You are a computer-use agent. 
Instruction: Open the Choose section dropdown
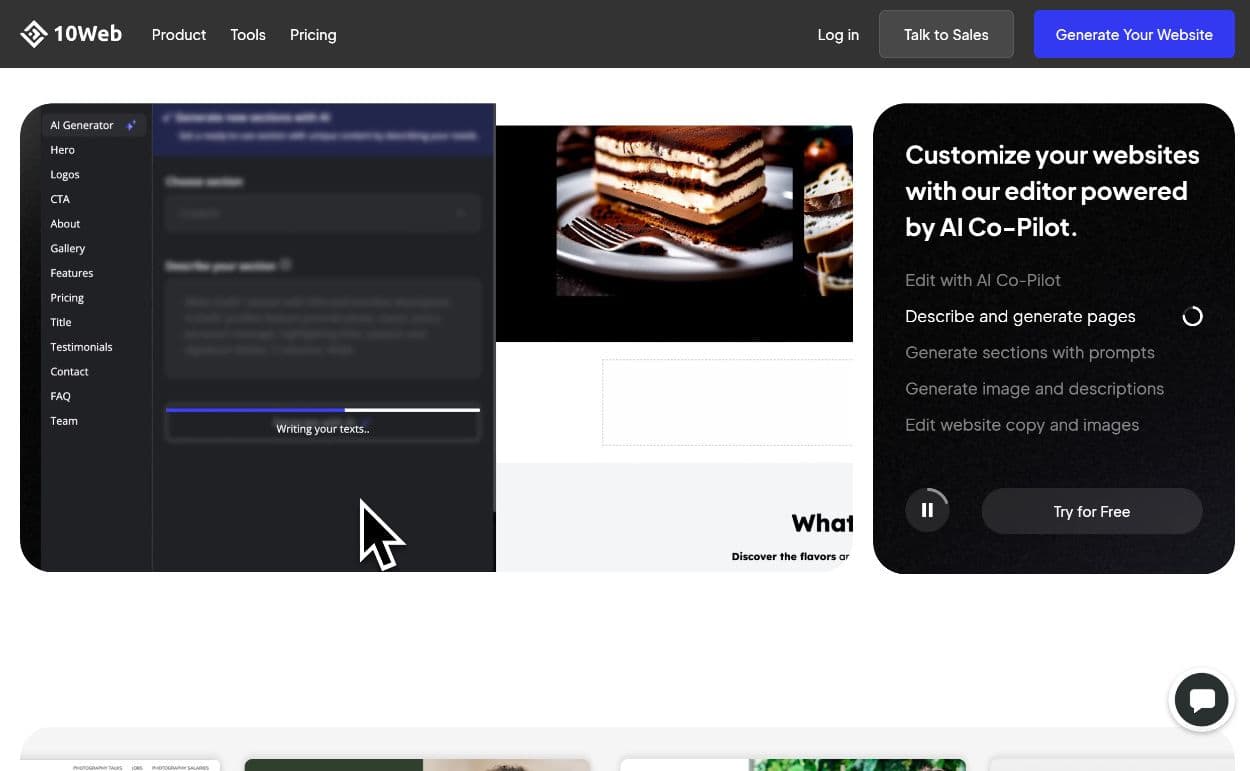coord(322,213)
